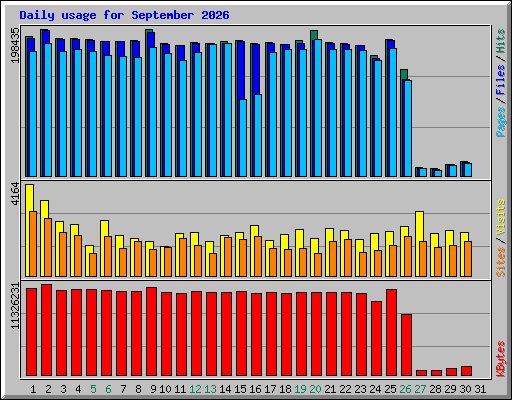Click the cyan pages bar for day 15

click(x=243, y=138)
